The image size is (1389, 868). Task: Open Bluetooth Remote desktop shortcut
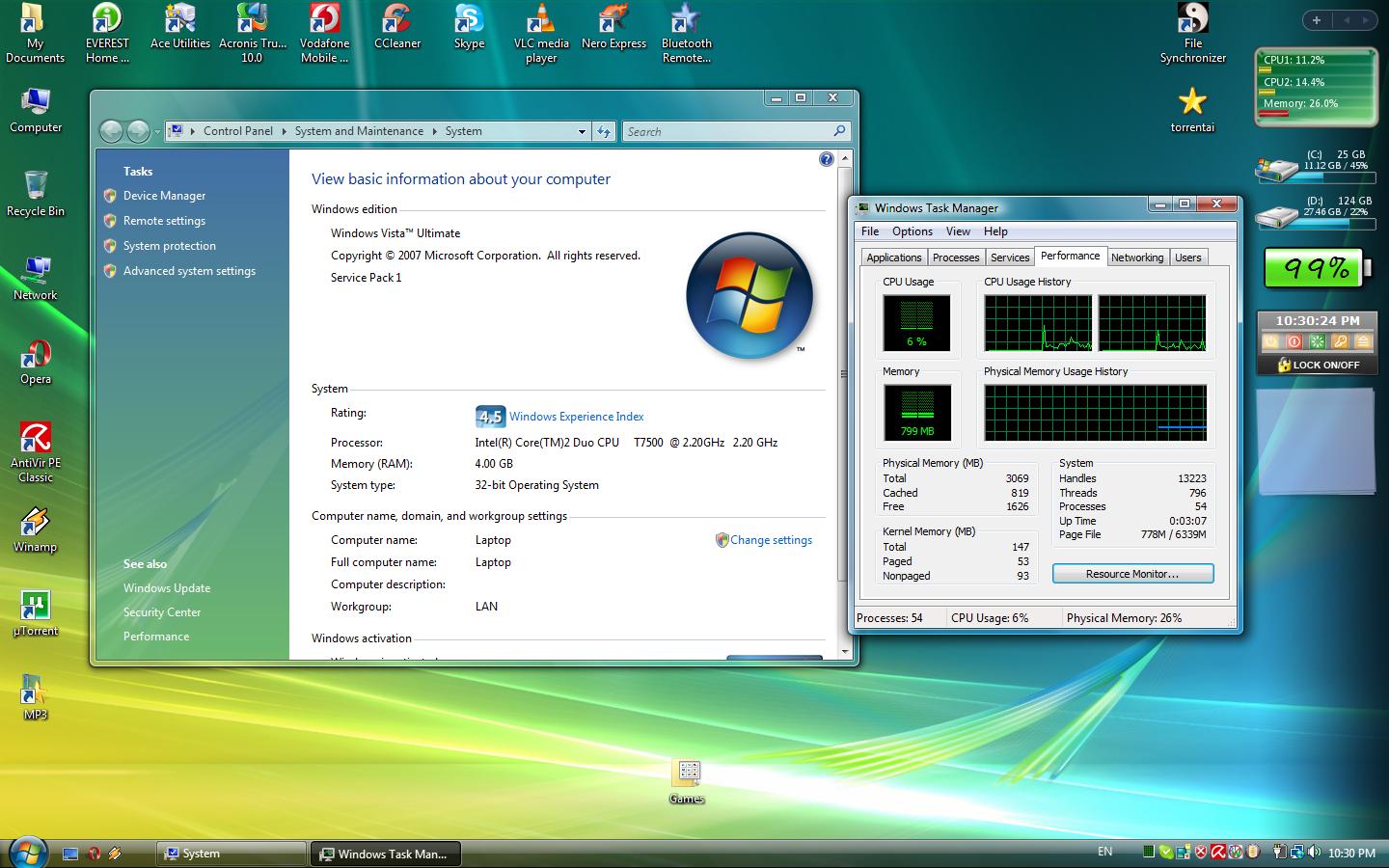[x=687, y=33]
